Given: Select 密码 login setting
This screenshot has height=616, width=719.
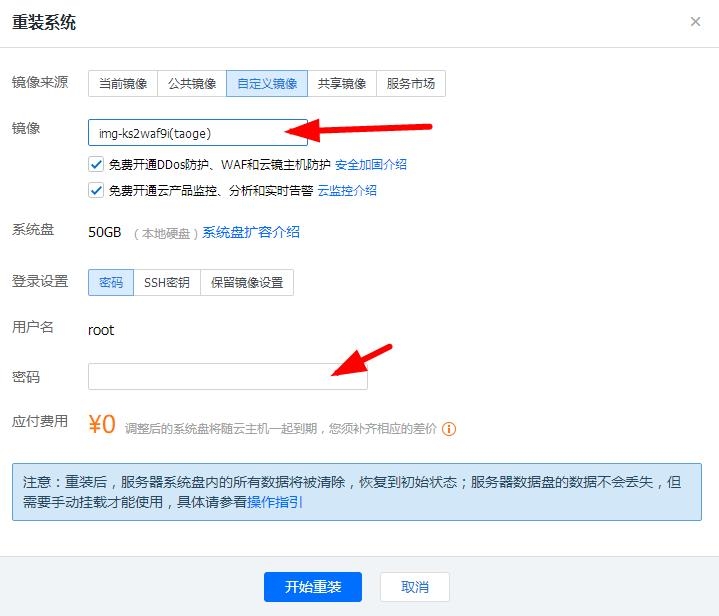Looking at the screenshot, I should (x=111, y=283).
